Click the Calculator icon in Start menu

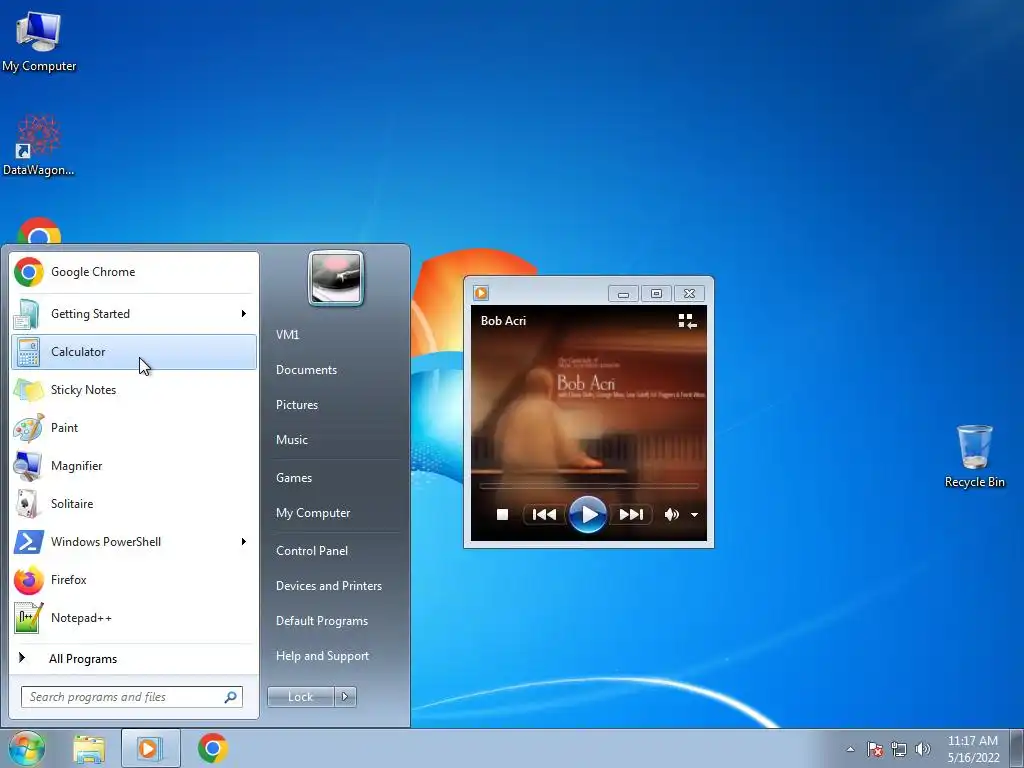(27, 353)
